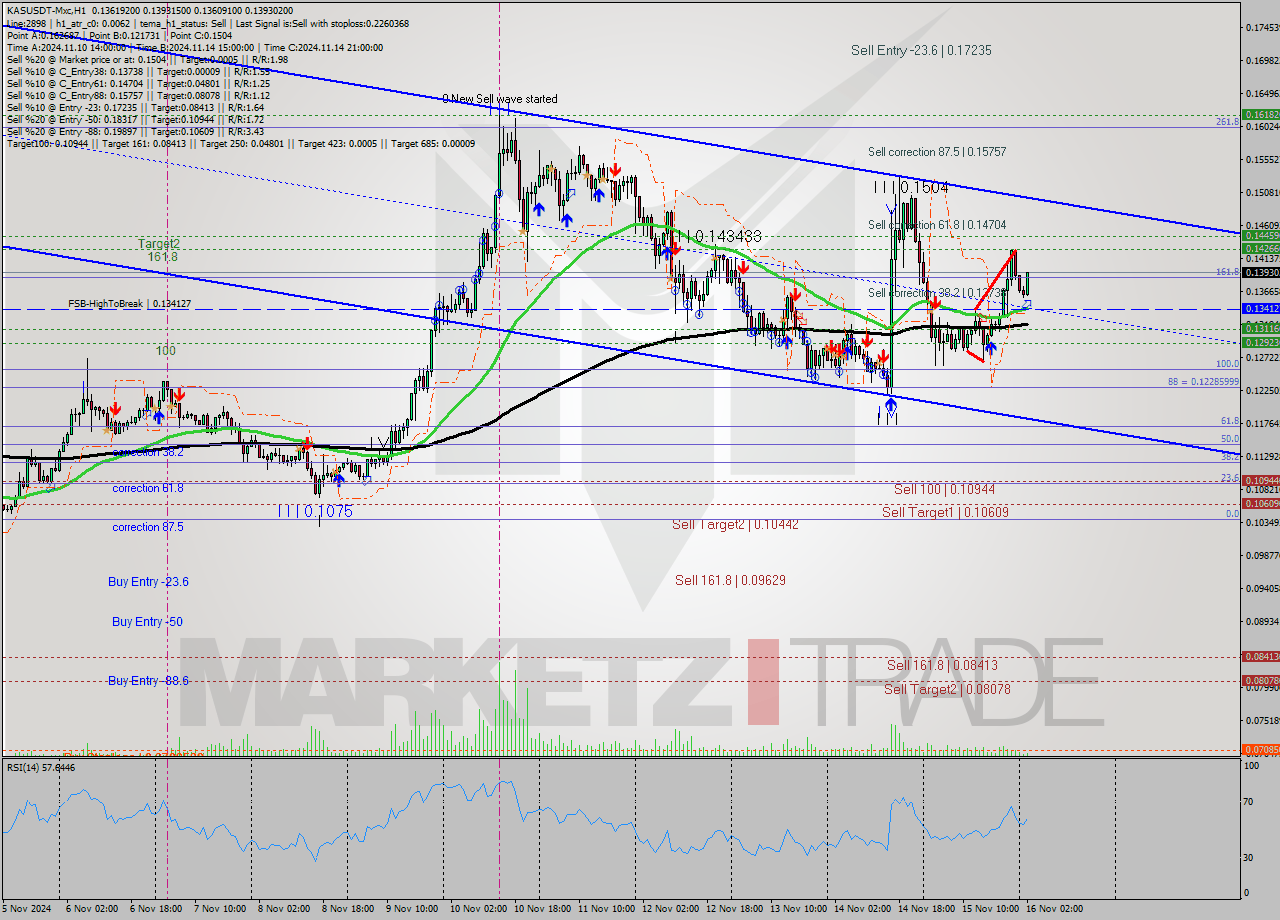Image resolution: width=1280 pixels, height=920 pixels.
Task: Click the RSI 70 level on scale
Action: point(1250,802)
